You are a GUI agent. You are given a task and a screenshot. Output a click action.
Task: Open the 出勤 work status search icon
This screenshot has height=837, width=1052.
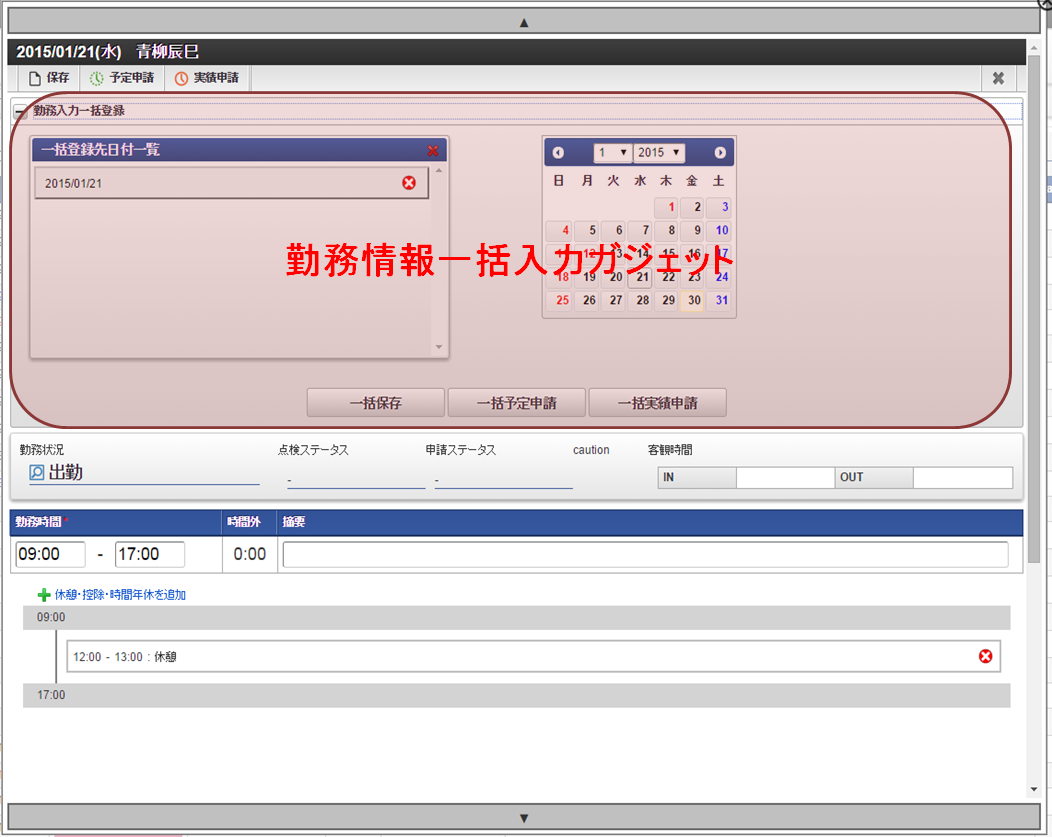[37, 473]
